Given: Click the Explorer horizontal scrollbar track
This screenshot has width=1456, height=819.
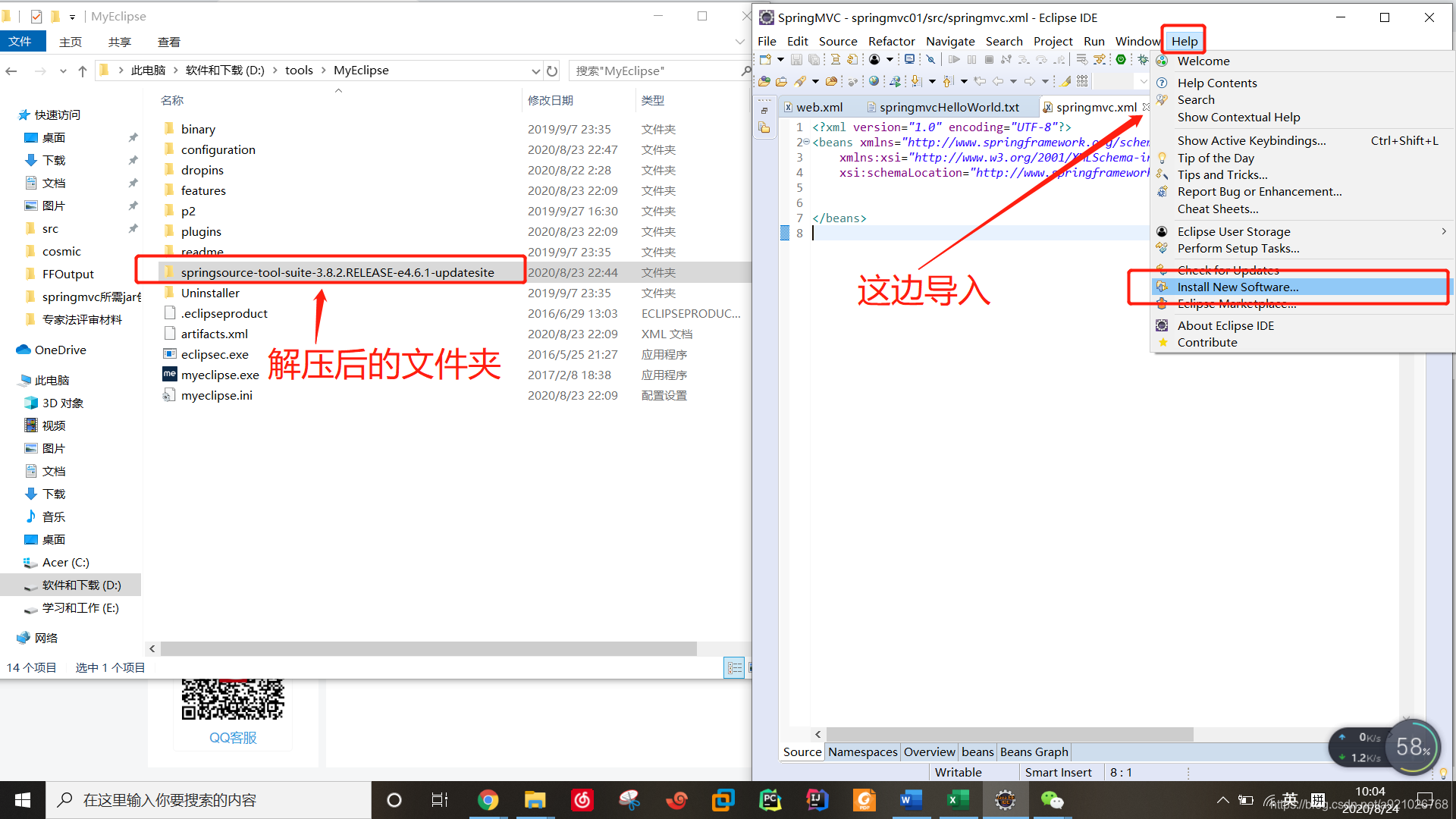Looking at the screenshot, I should tap(720, 649).
